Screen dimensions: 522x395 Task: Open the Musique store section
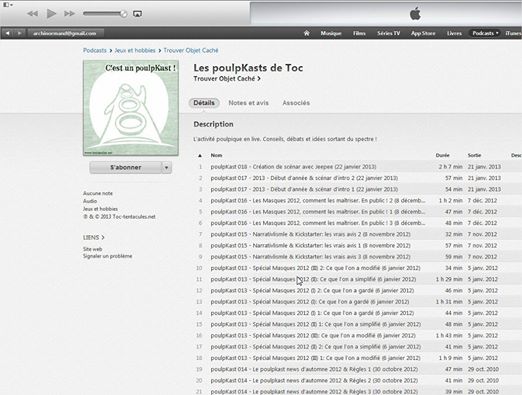(331, 33)
